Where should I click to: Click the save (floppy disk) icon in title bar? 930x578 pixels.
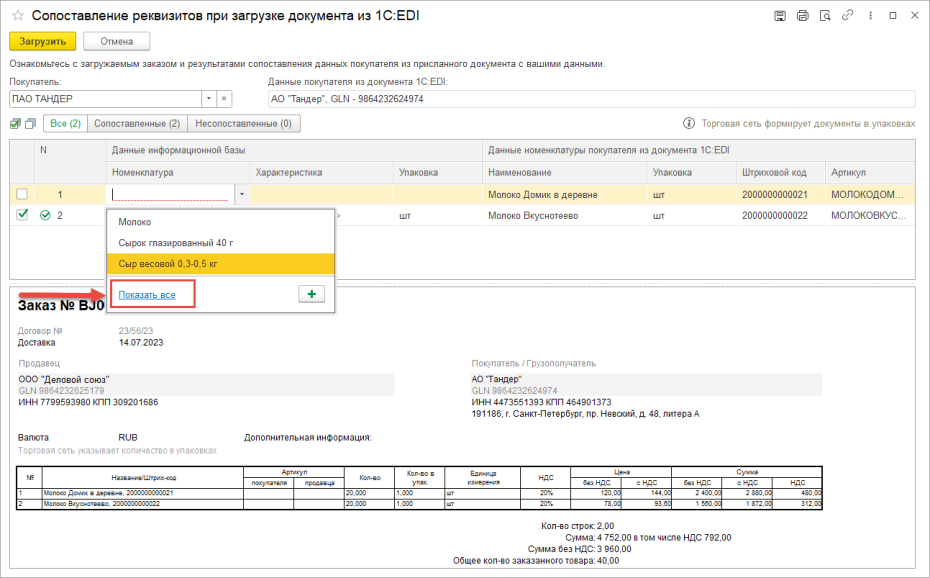[780, 16]
